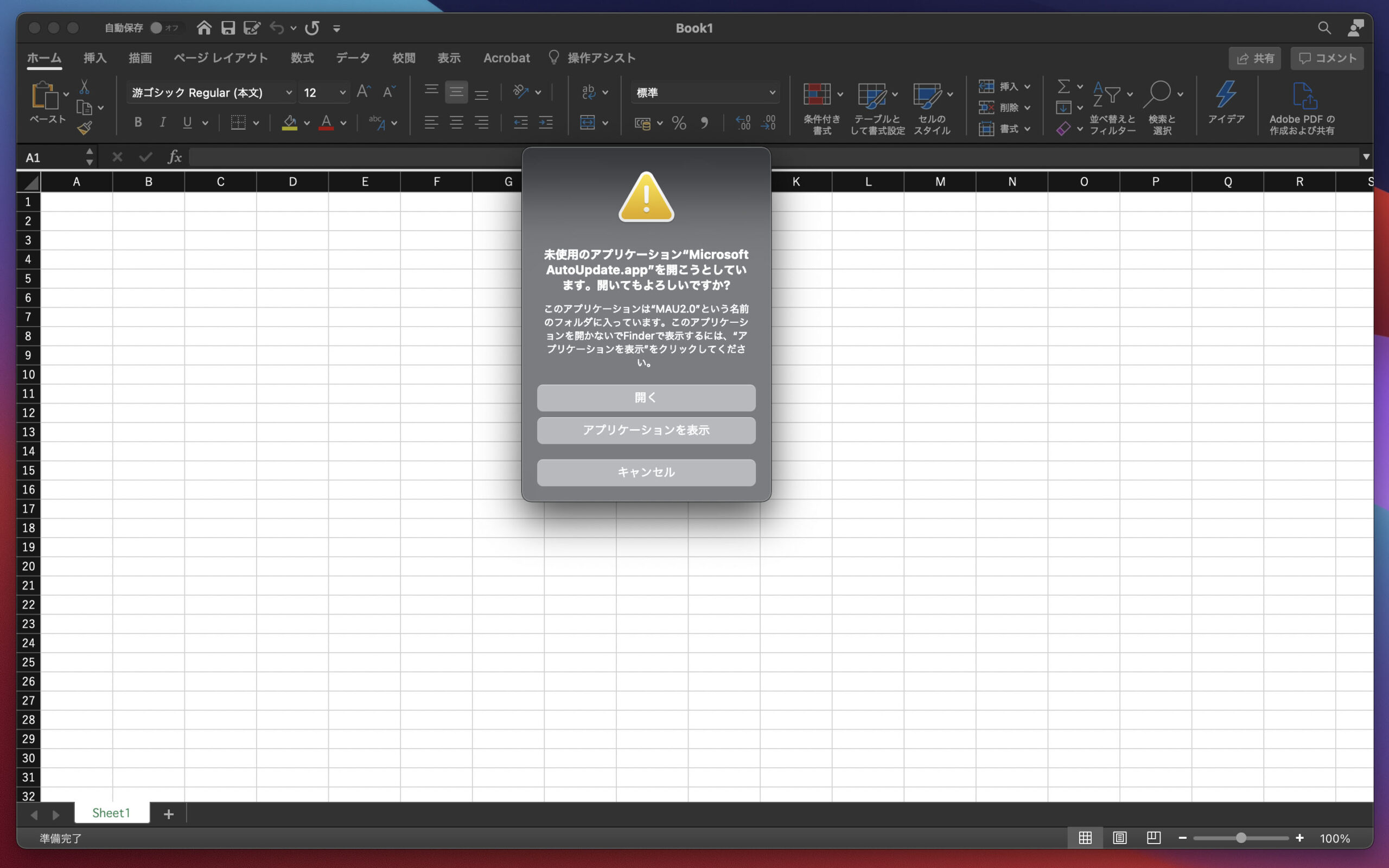Open the font name dropdown
Image resolution: width=1389 pixels, height=868 pixels.
point(289,92)
